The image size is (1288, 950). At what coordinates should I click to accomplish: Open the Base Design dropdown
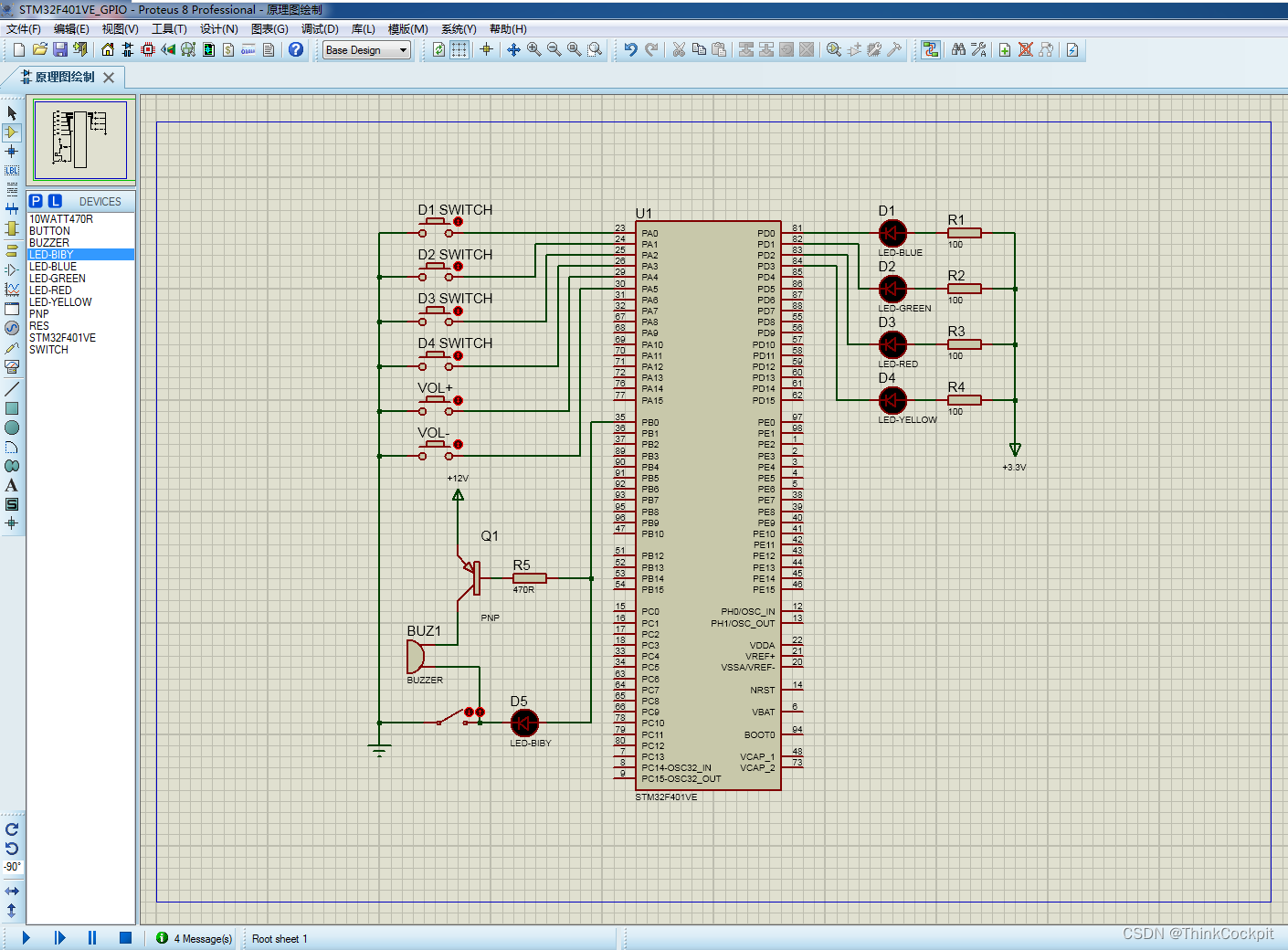pos(365,50)
